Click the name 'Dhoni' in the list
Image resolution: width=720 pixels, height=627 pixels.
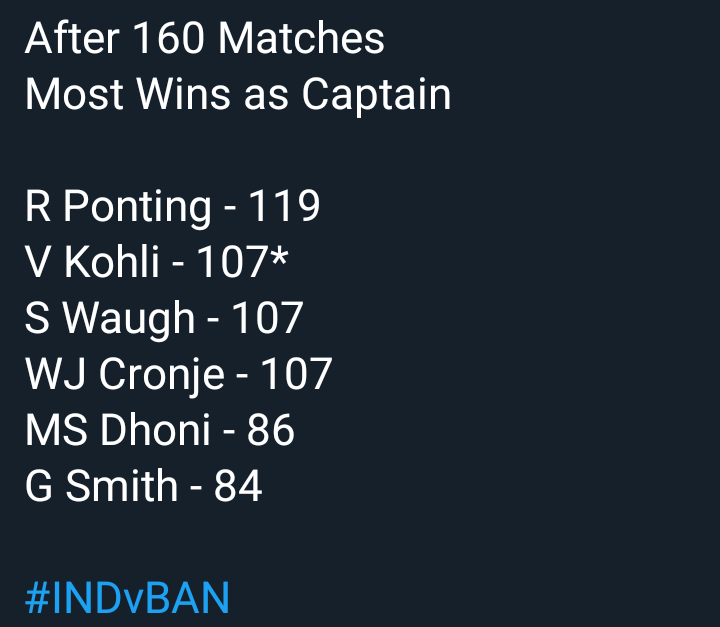point(155,430)
